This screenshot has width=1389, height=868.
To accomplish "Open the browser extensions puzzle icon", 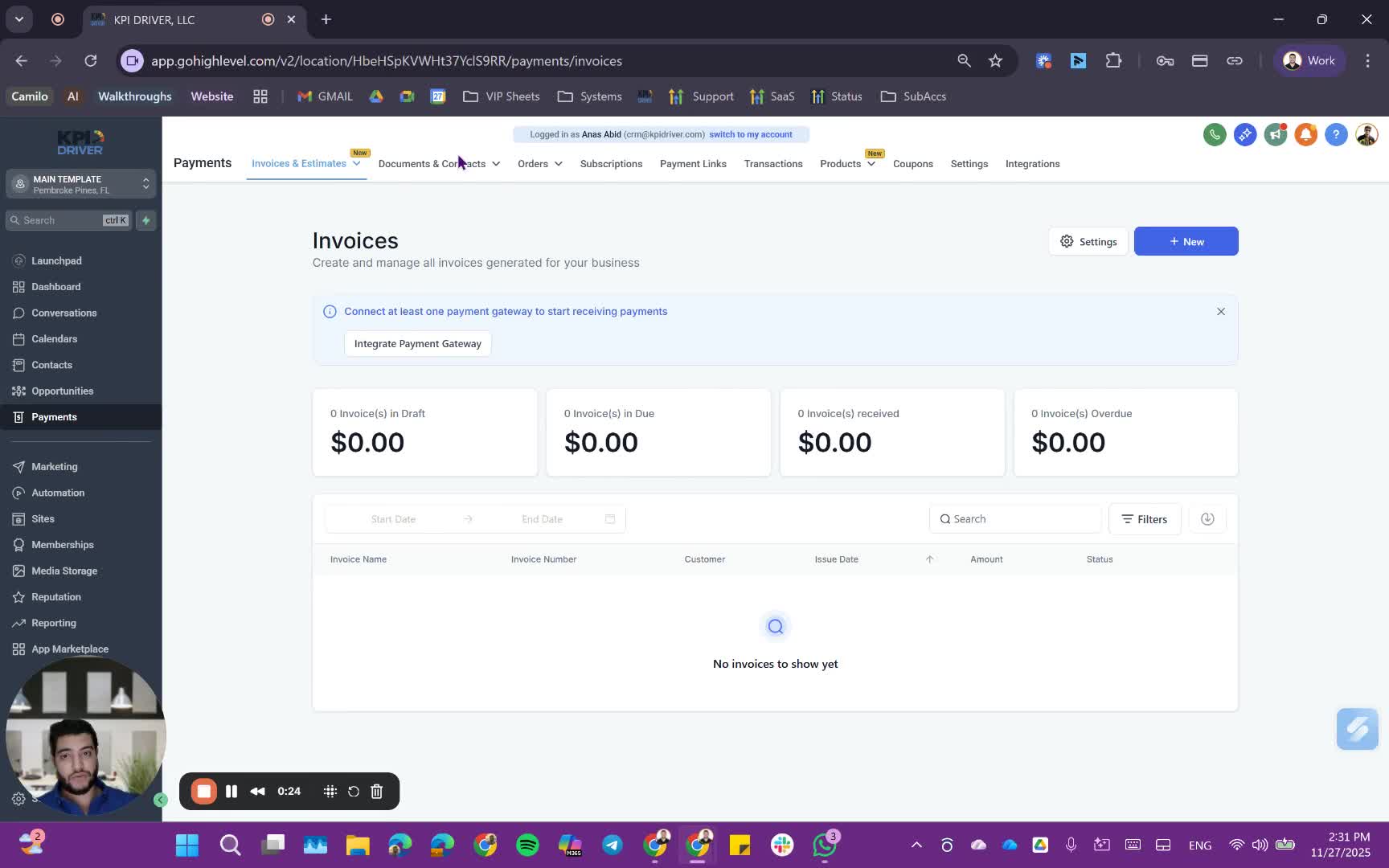I will 1113,61.
